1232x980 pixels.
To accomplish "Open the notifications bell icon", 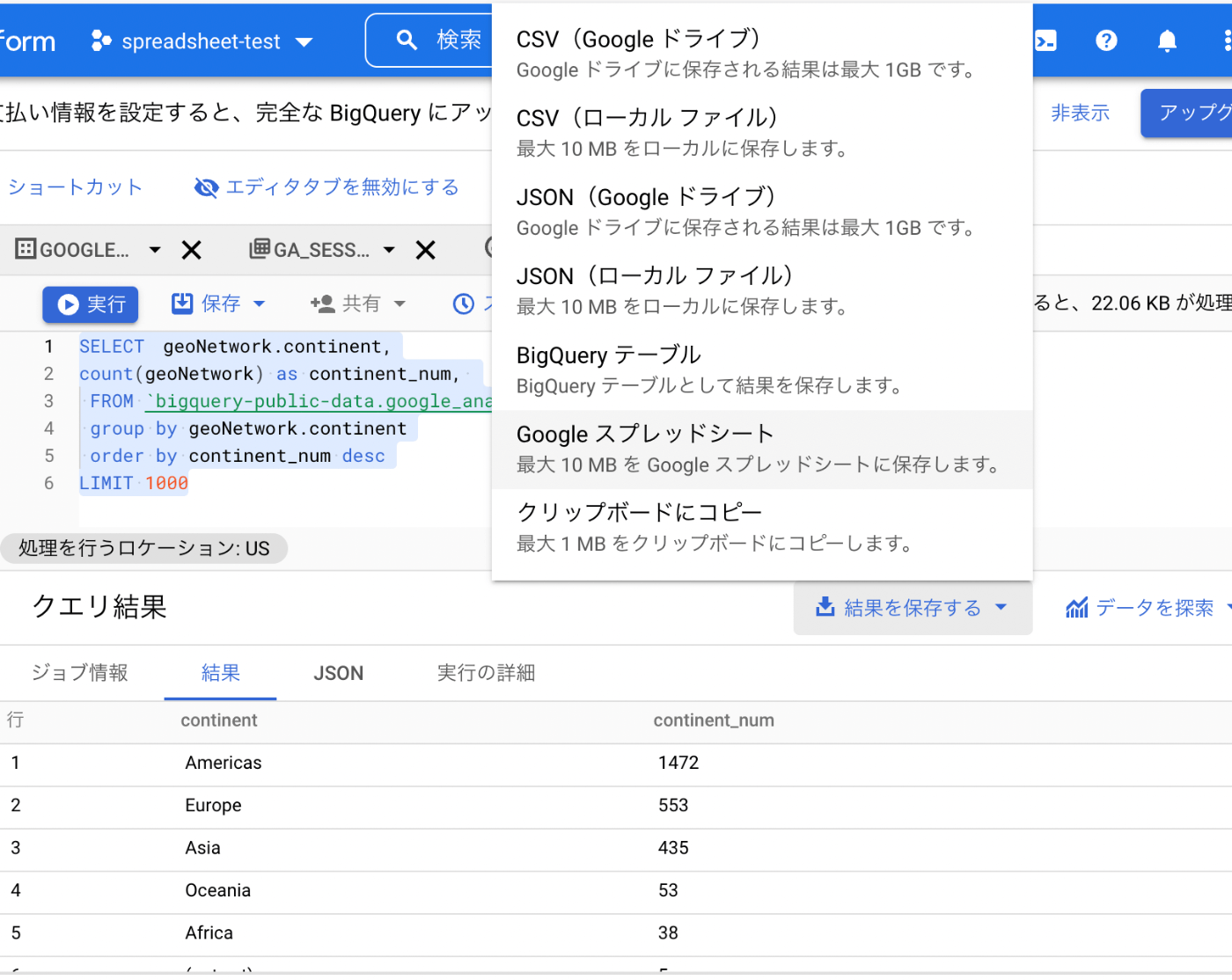I will [1167, 40].
